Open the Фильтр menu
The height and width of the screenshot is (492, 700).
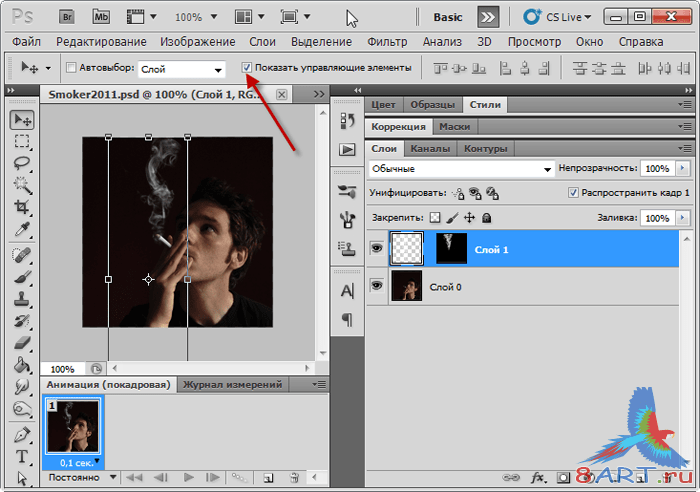(x=387, y=42)
